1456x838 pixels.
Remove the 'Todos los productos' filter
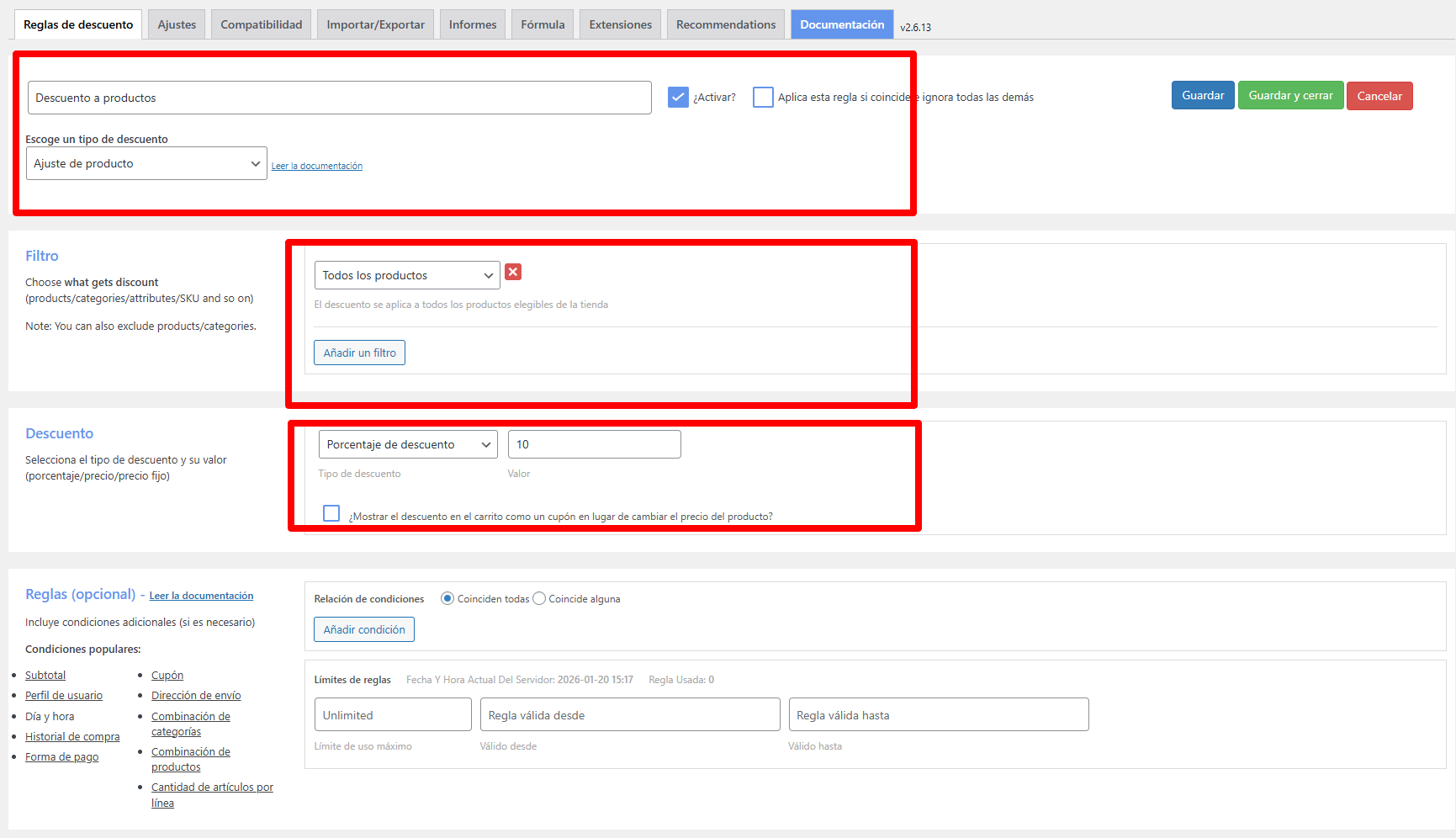pos(513,272)
